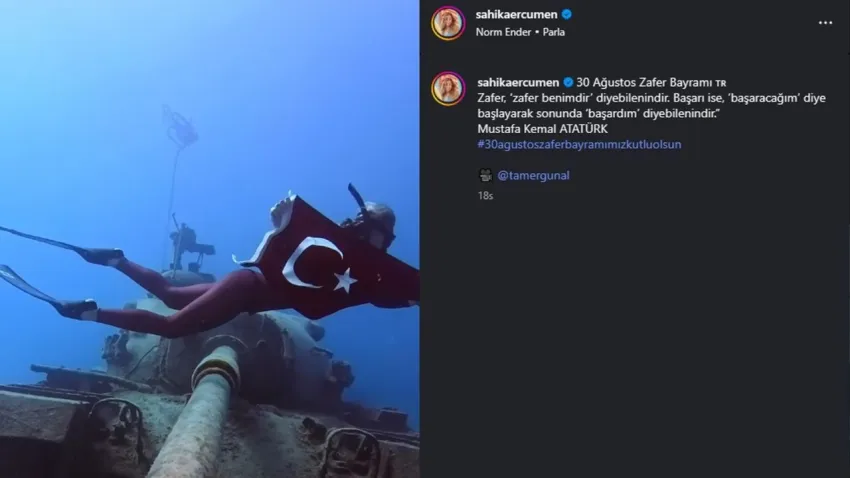Click the camera emoji before @tamergunal

[485, 175]
